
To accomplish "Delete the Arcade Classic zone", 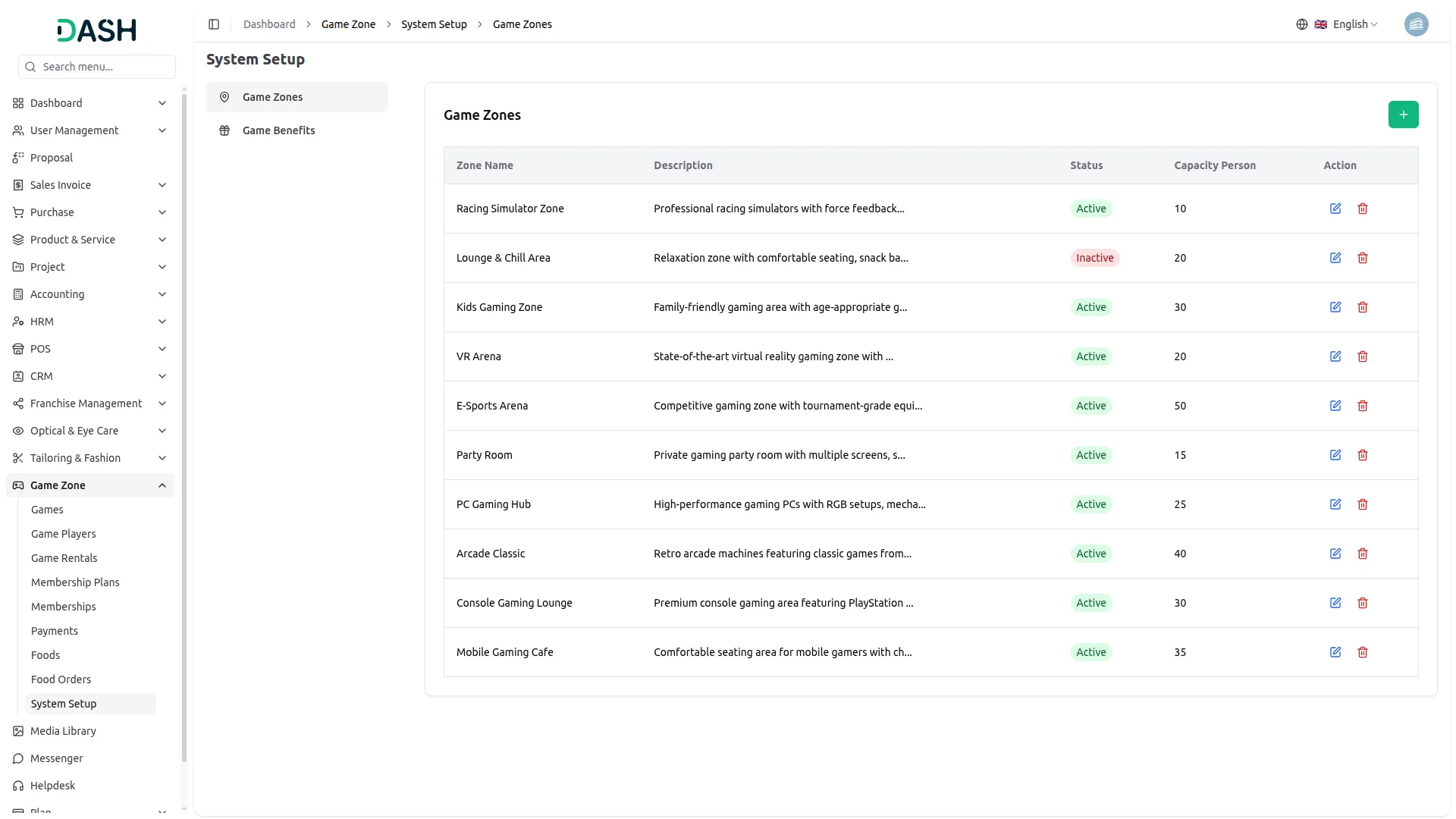I will pyautogui.click(x=1363, y=554).
